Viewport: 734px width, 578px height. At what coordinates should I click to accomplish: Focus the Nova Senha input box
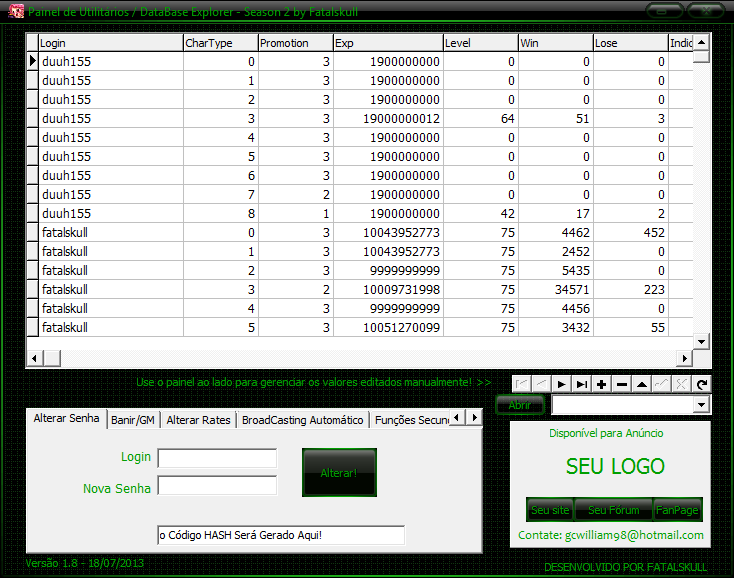[x=217, y=486]
